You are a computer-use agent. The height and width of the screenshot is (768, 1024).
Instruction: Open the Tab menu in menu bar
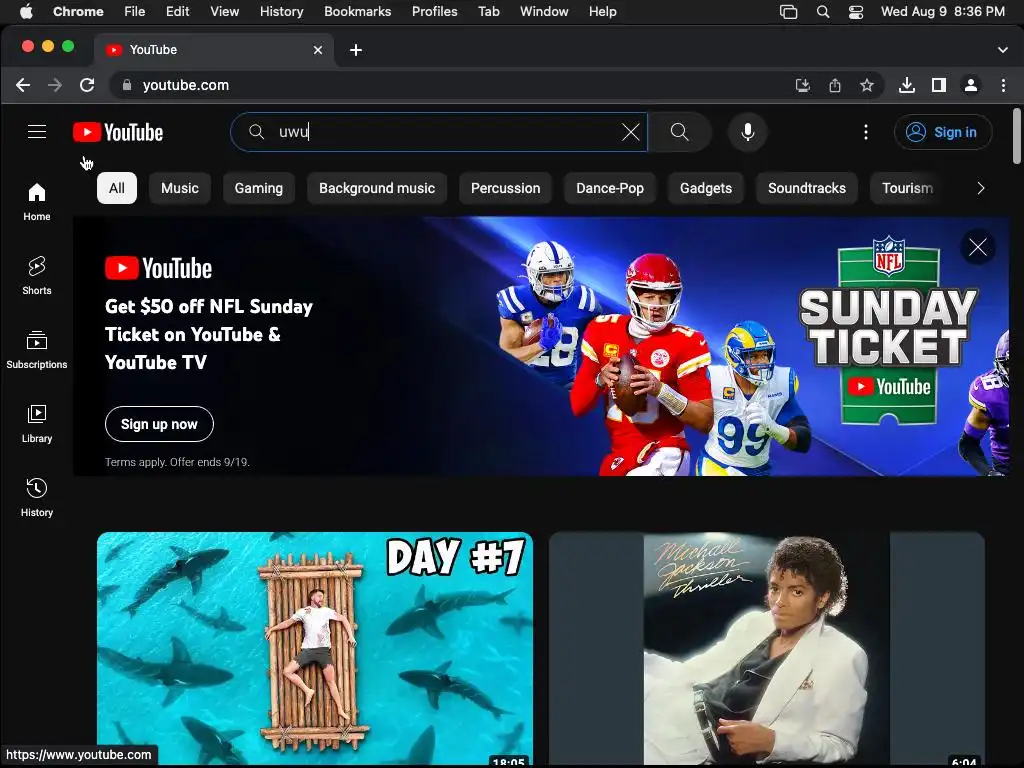[x=488, y=12]
